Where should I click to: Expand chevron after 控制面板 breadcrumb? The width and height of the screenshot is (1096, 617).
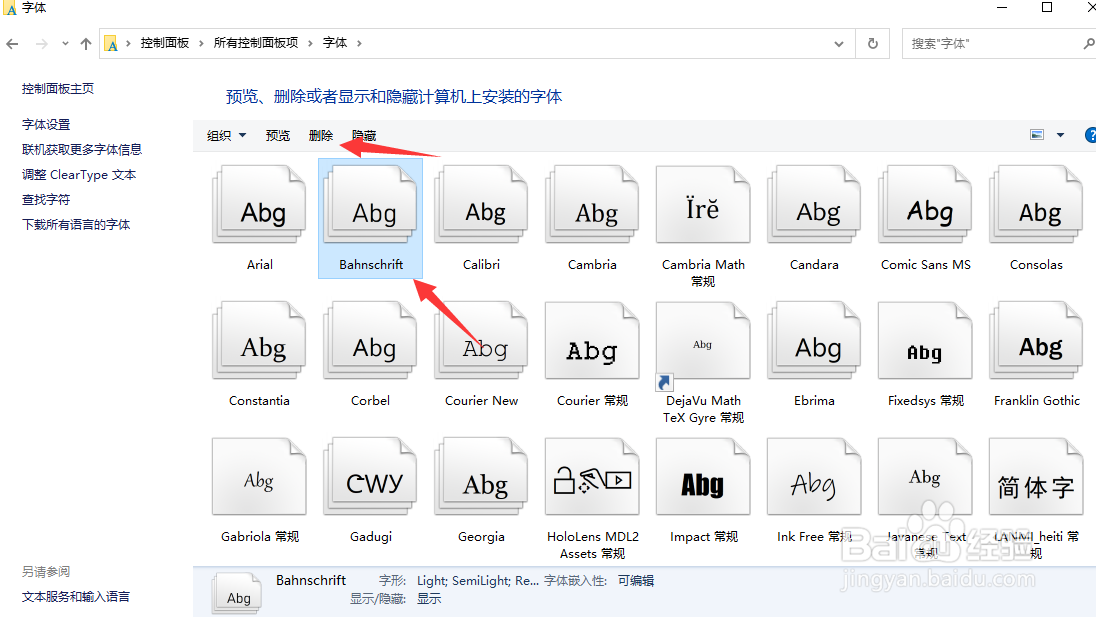click(x=201, y=43)
